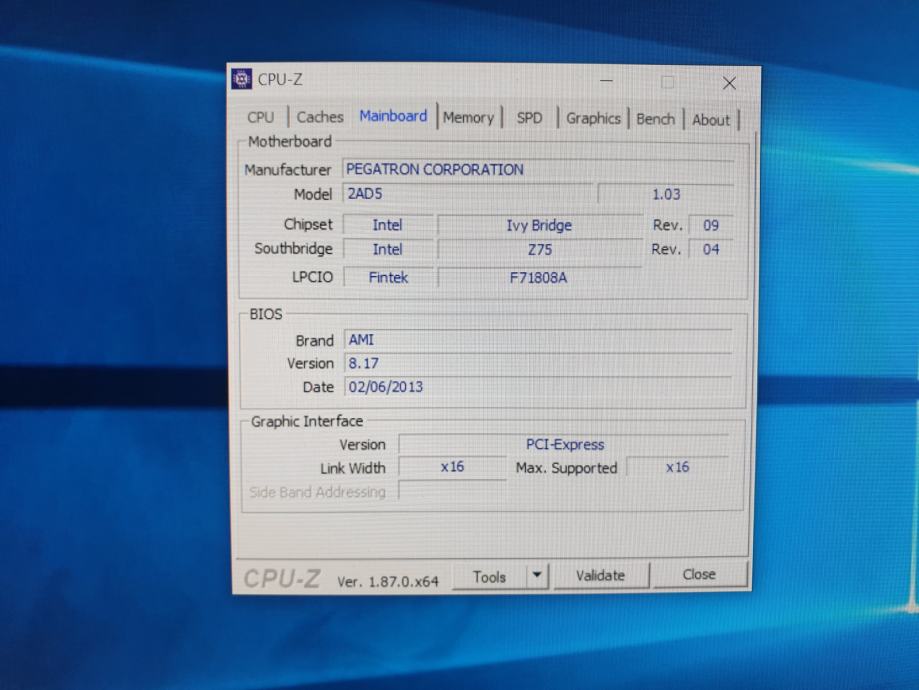The height and width of the screenshot is (690, 919).
Task: Minimize the CPU-Z window
Action: [607, 80]
